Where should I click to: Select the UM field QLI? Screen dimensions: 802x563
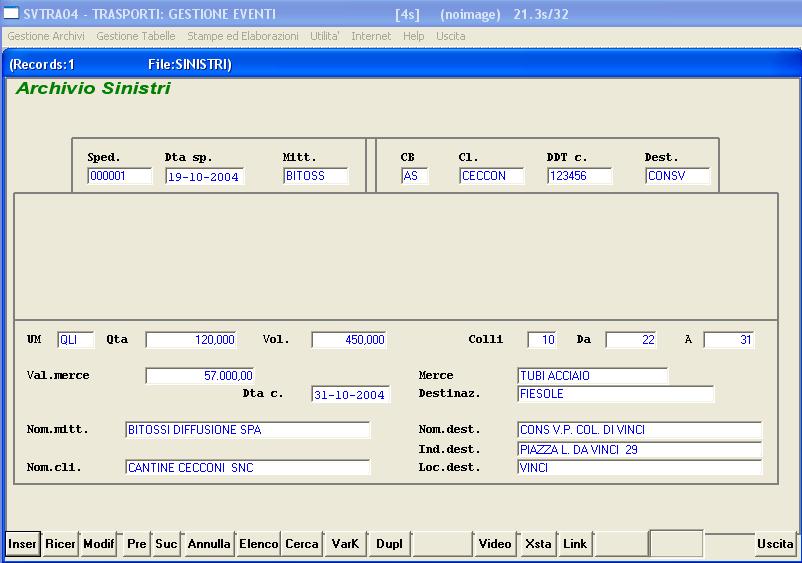[76, 340]
